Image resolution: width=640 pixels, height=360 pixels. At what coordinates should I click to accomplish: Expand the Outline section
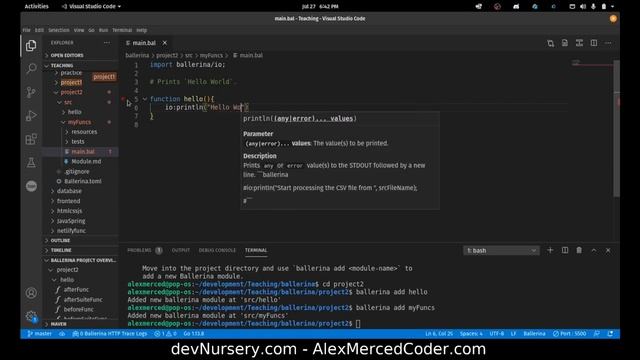click(x=81, y=240)
